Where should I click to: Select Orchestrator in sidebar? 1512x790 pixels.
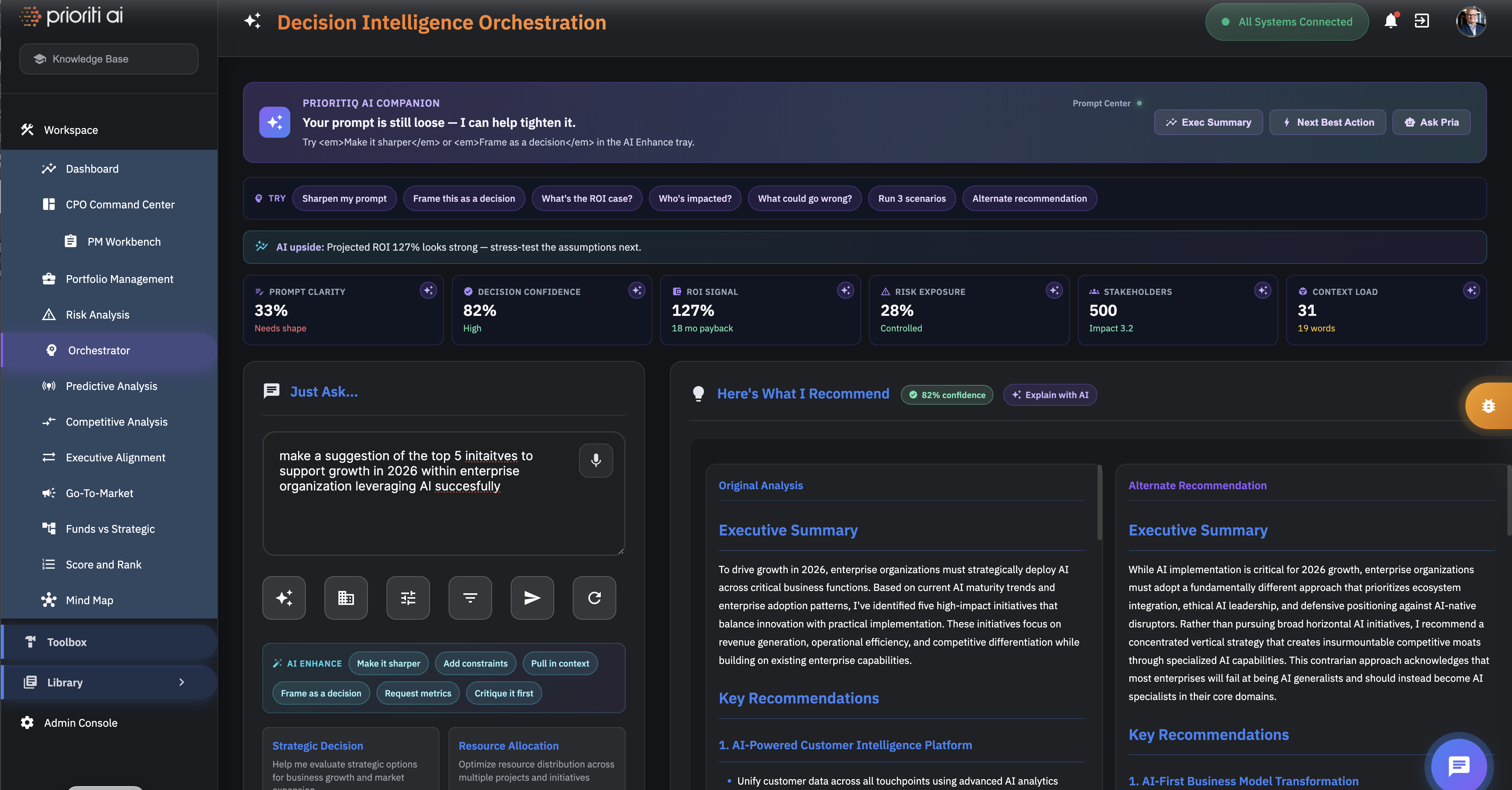click(109, 350)
